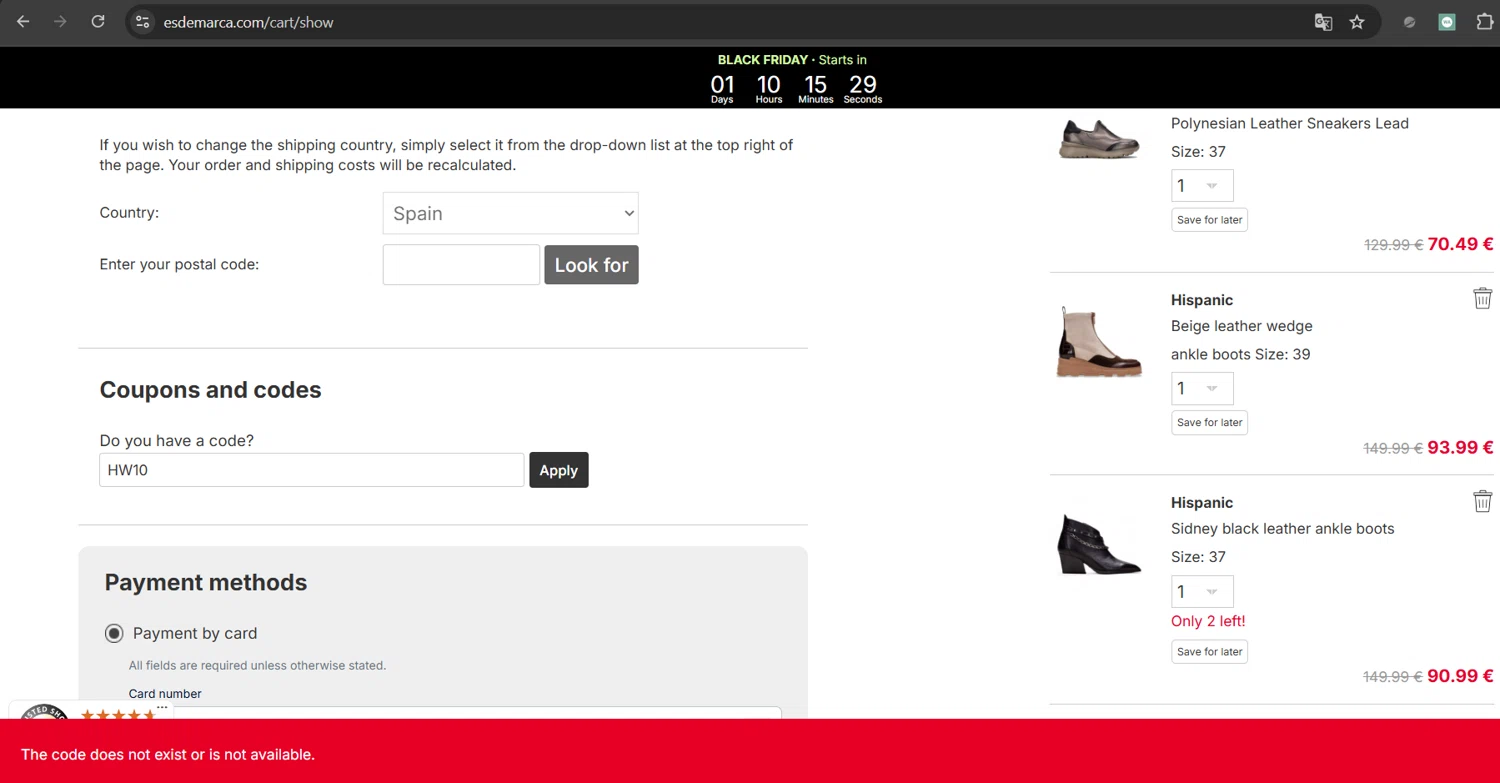Bookmark this page with the star icon
Viewport: 1500px width, 783px height.
1357,22
